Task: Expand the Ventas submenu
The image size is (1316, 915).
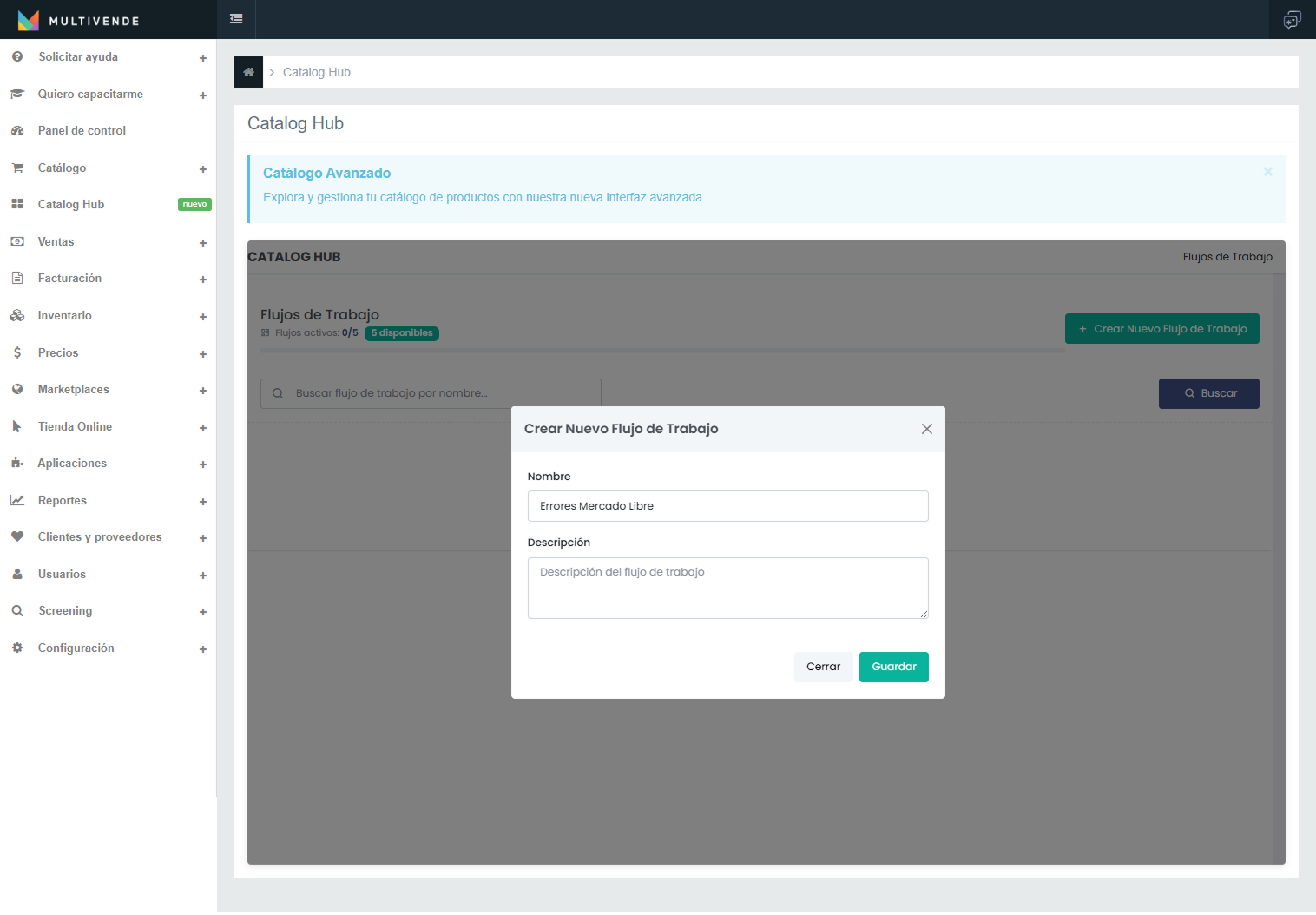Action: click(x=202, y=243)
